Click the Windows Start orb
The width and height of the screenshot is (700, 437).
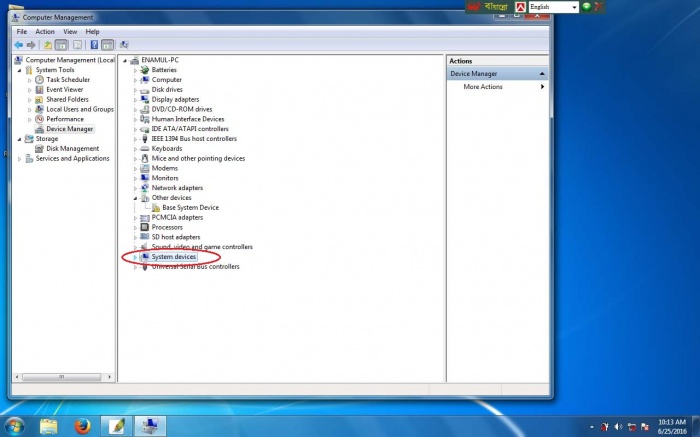(15, 426)
